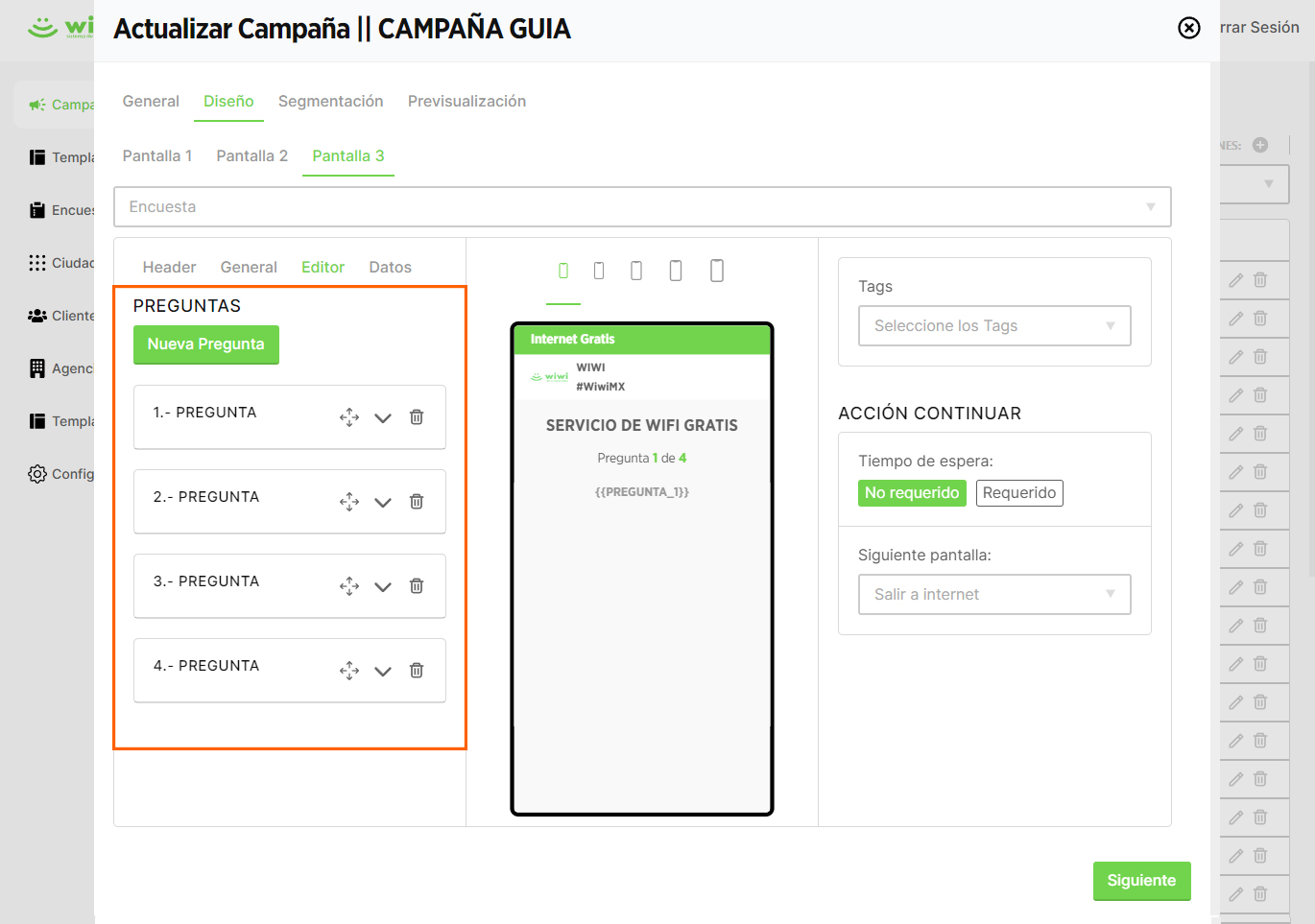Click move handle icon for question 2

[349, 502]
